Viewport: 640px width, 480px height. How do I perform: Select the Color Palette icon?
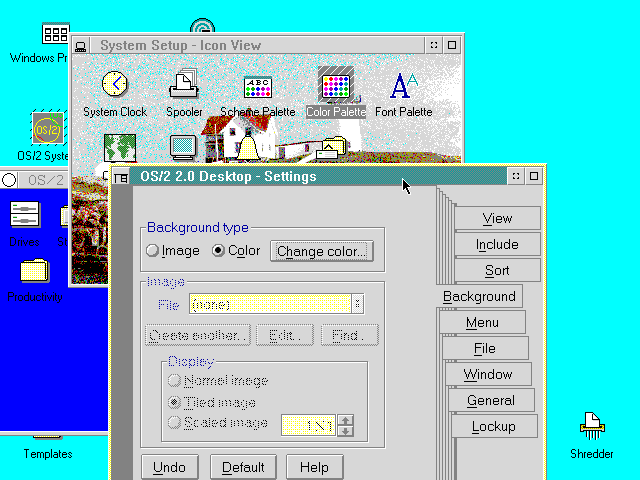coord(336,86)
